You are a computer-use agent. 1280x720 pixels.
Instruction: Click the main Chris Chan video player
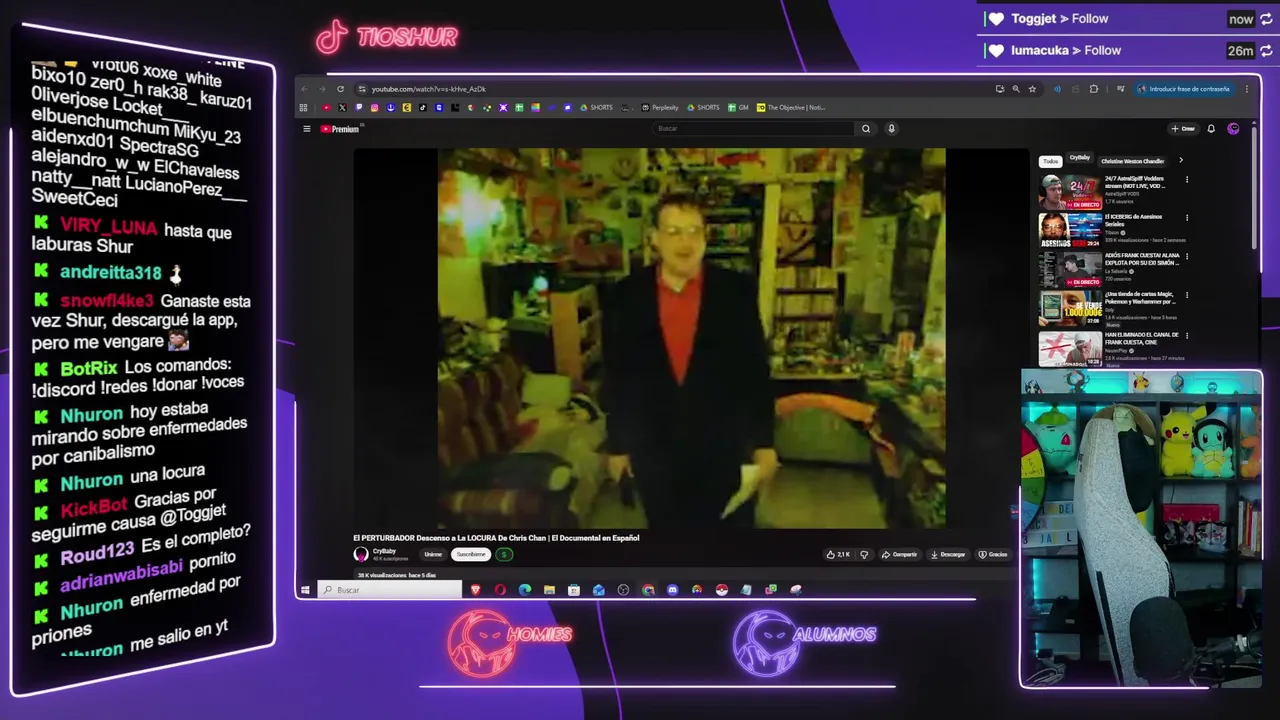(691, 338)
